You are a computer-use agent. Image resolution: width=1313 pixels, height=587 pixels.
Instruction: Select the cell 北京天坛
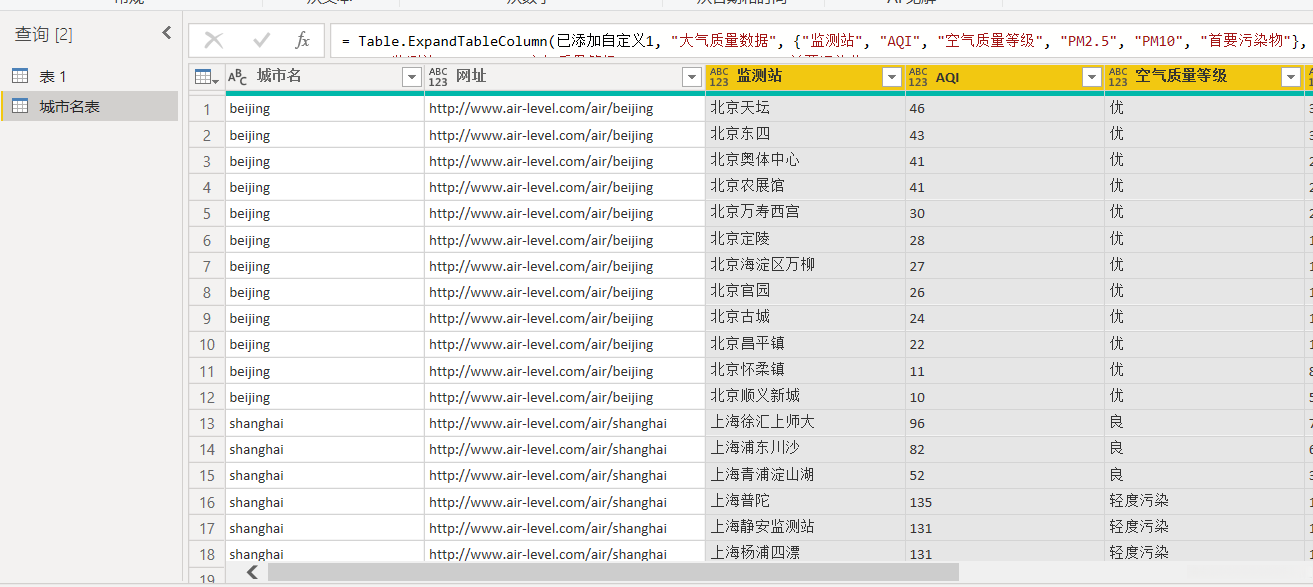tap(805, 108)
